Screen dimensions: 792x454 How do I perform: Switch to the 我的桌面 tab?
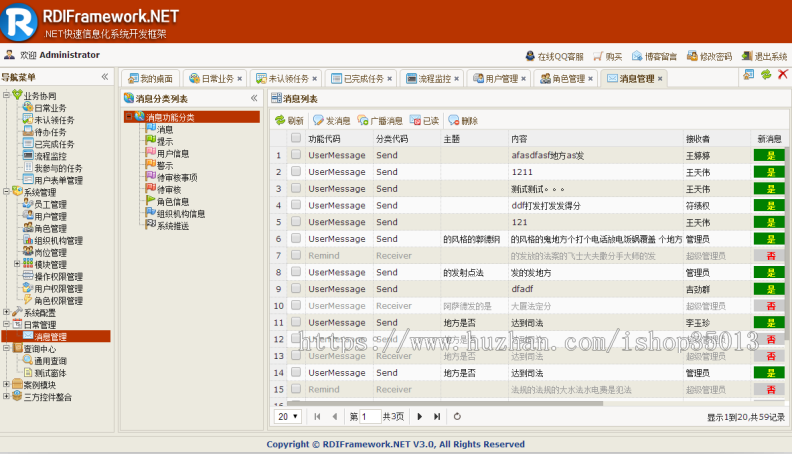[x=151, y=79]
